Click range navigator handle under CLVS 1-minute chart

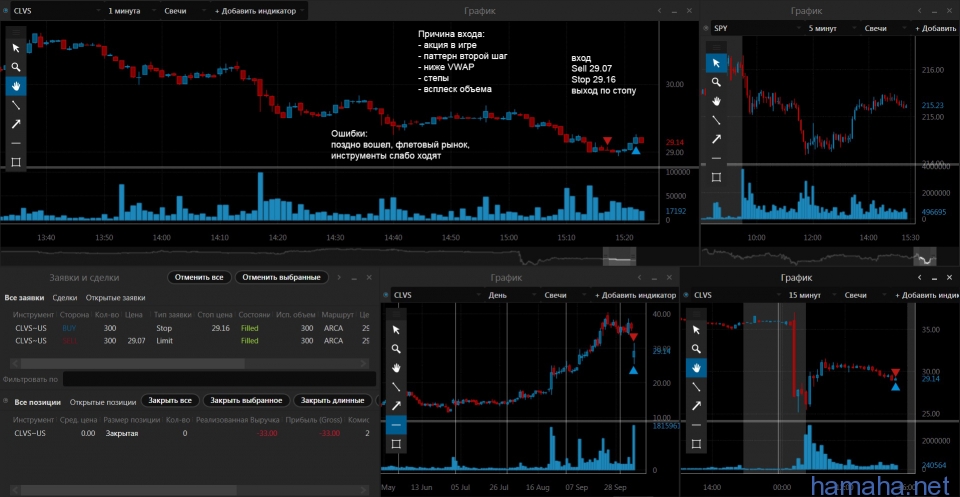point(620,256)
